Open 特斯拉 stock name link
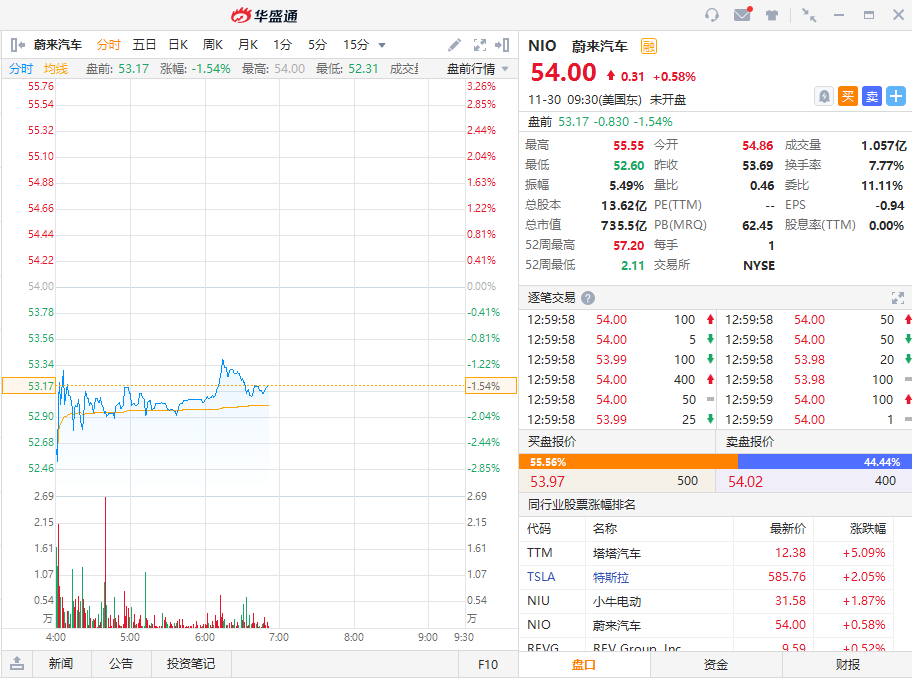Image resolution: width=912 pixels, height=678 pixels. click(x=611, y=577)
